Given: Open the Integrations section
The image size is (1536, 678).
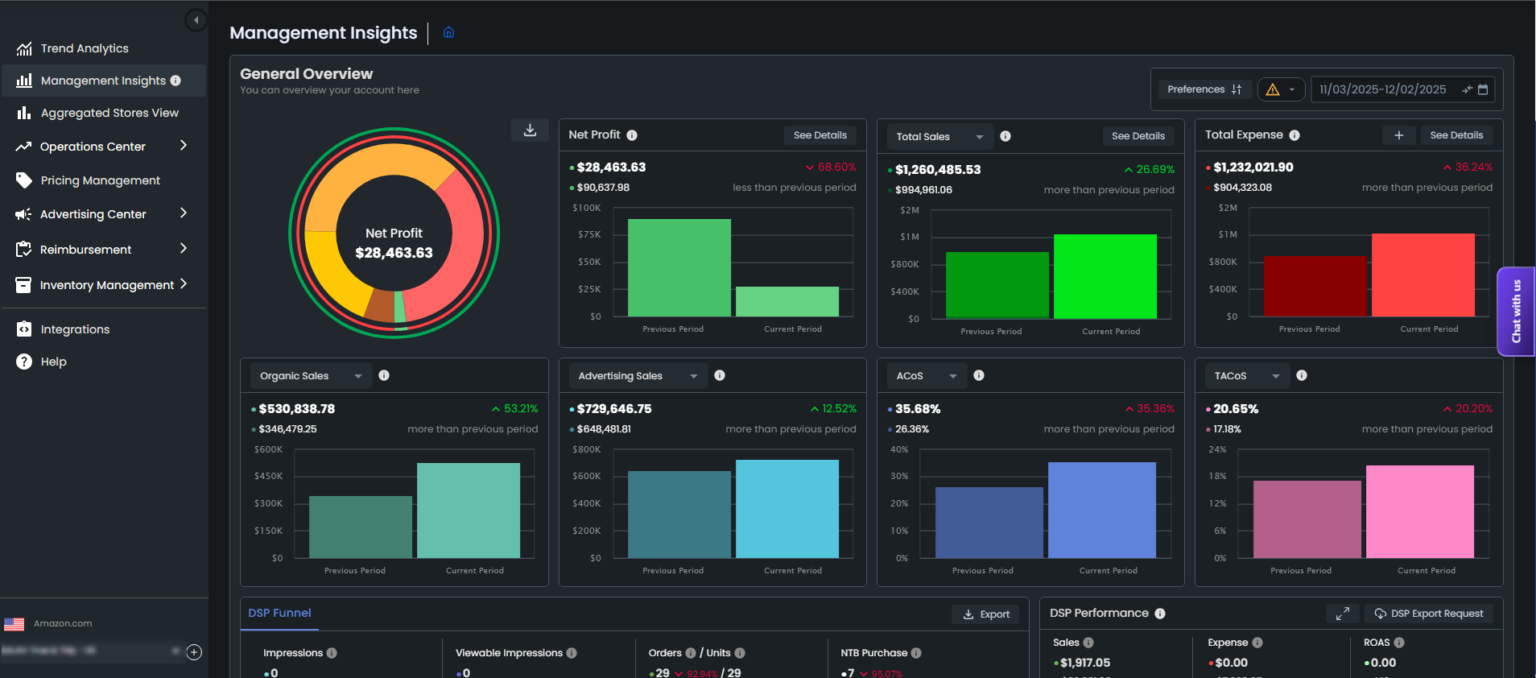Looking at the screenshot, I should click(75, 328).
